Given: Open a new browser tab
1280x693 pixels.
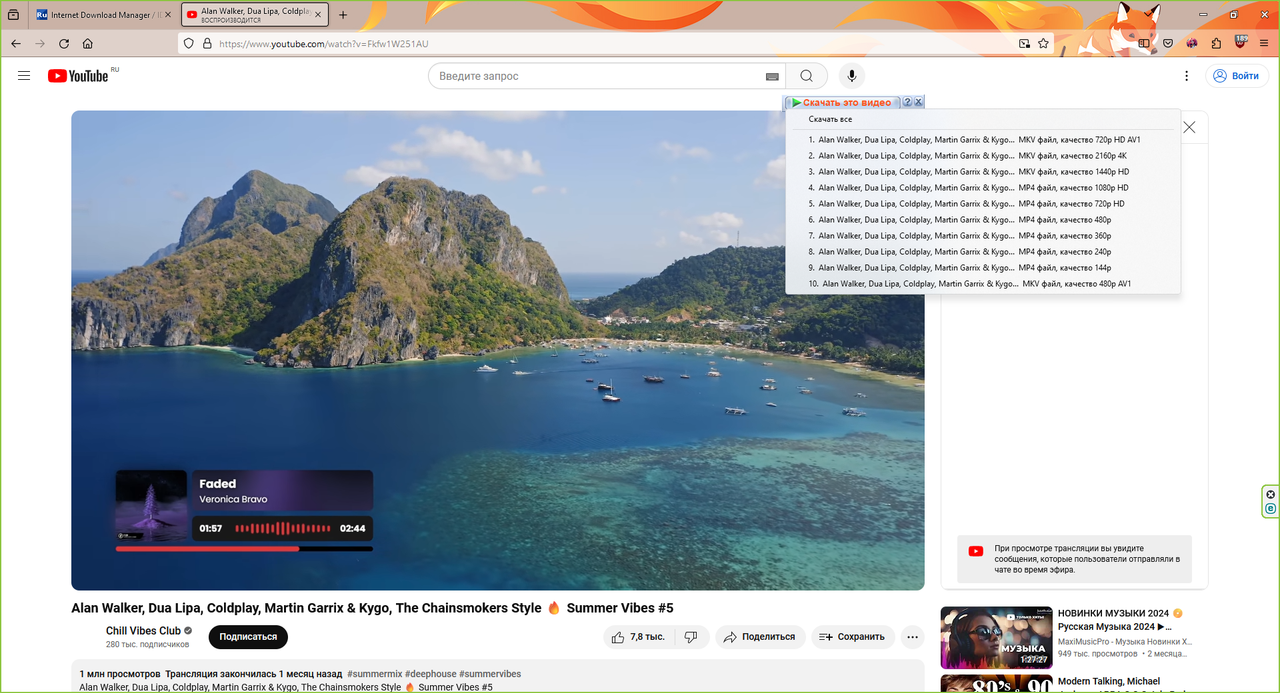Looking at the screenshot, I should [343, 15].
